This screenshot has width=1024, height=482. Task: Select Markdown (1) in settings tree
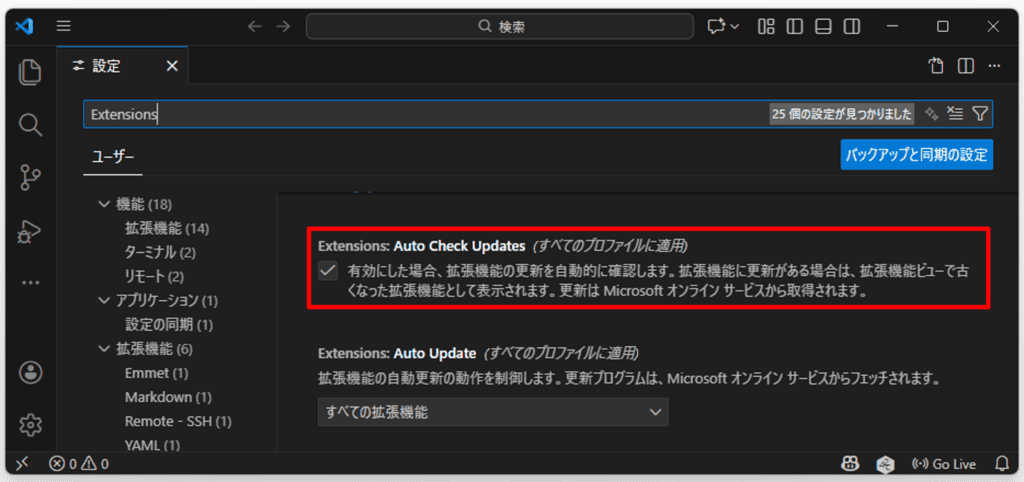coord(168,397)
